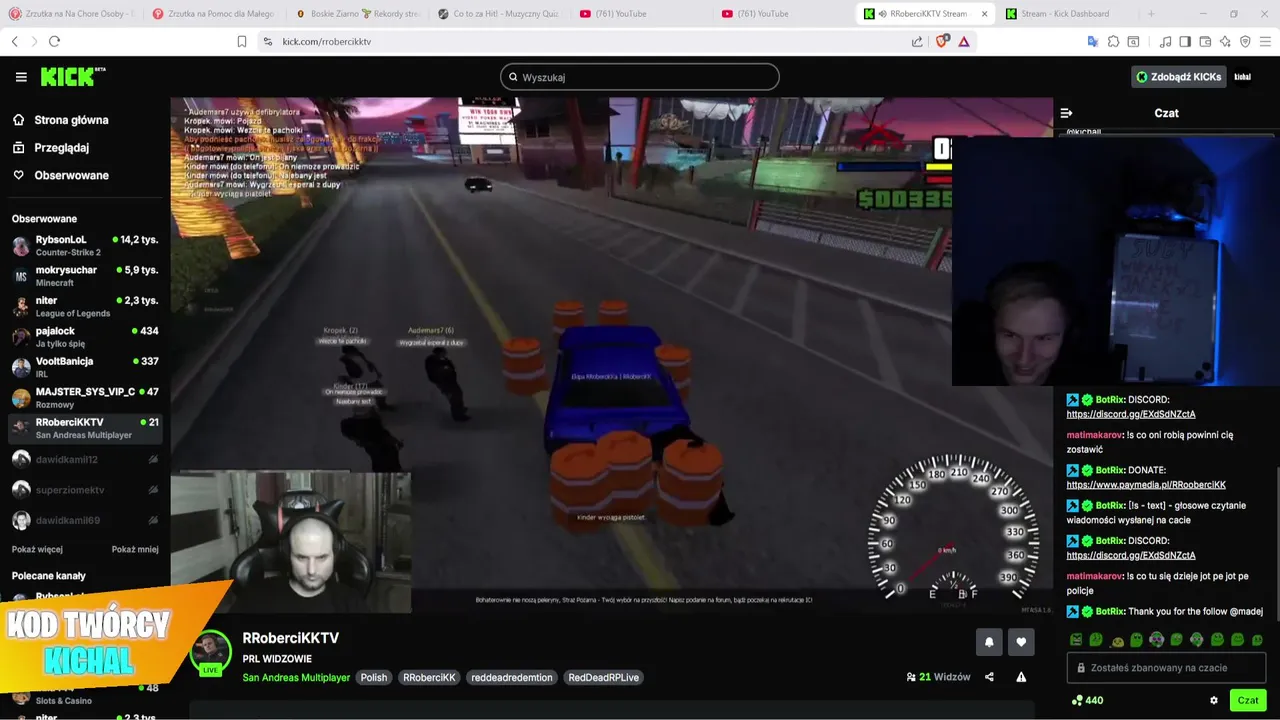Toggle the browser sidebar panel icon
This screenshot has width=1280, height=720.
tap(1185, 41)
